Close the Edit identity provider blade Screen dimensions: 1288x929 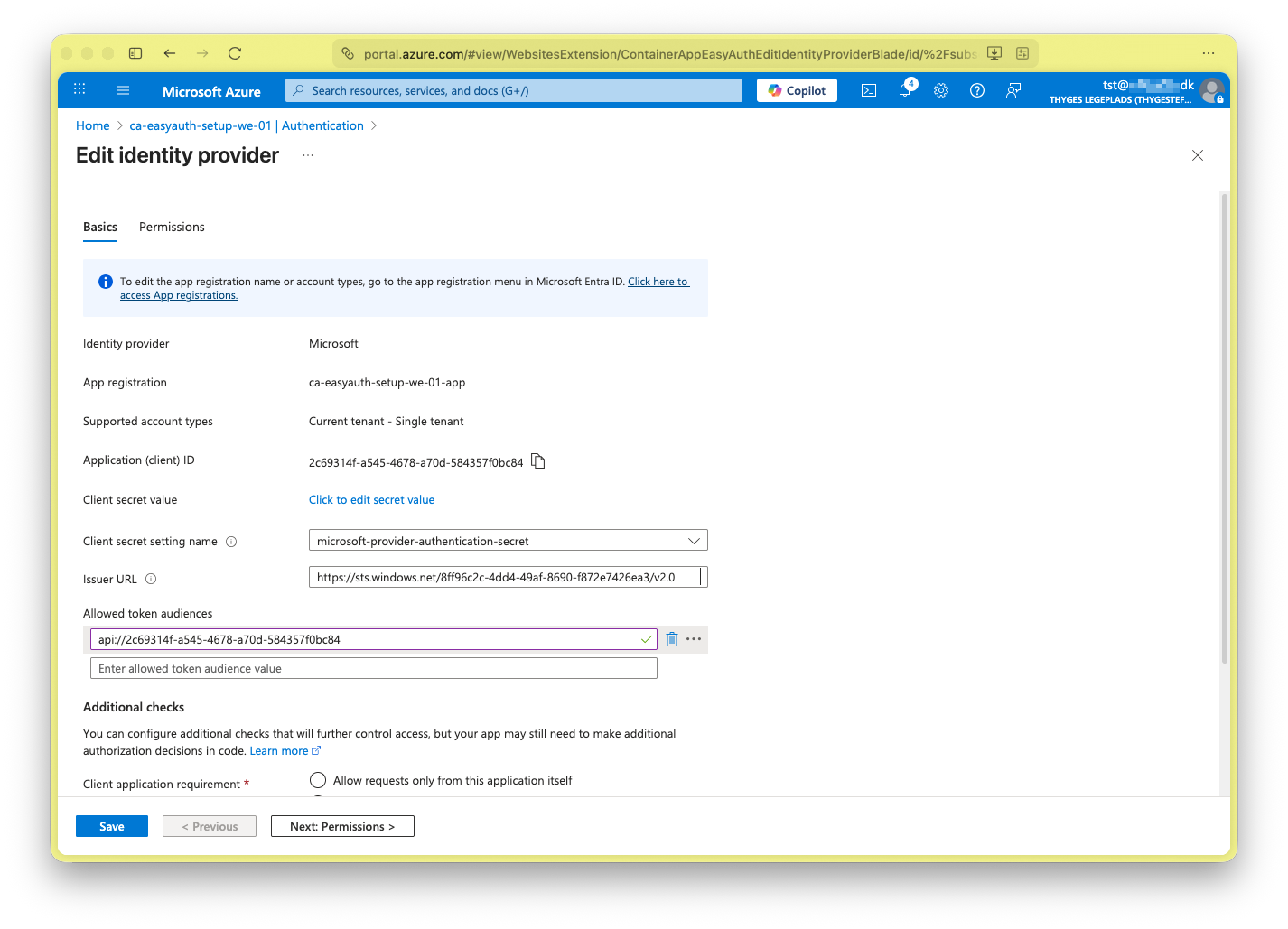pyautogui.click(x=1198, y=155)
